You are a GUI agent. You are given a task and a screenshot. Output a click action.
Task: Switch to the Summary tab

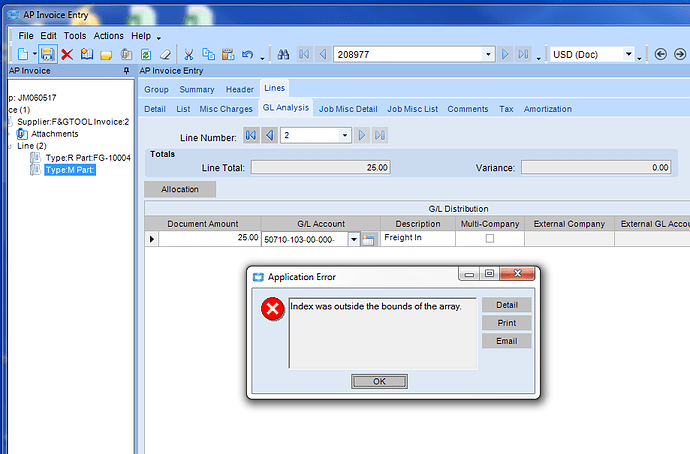click(x=197, y=89)
